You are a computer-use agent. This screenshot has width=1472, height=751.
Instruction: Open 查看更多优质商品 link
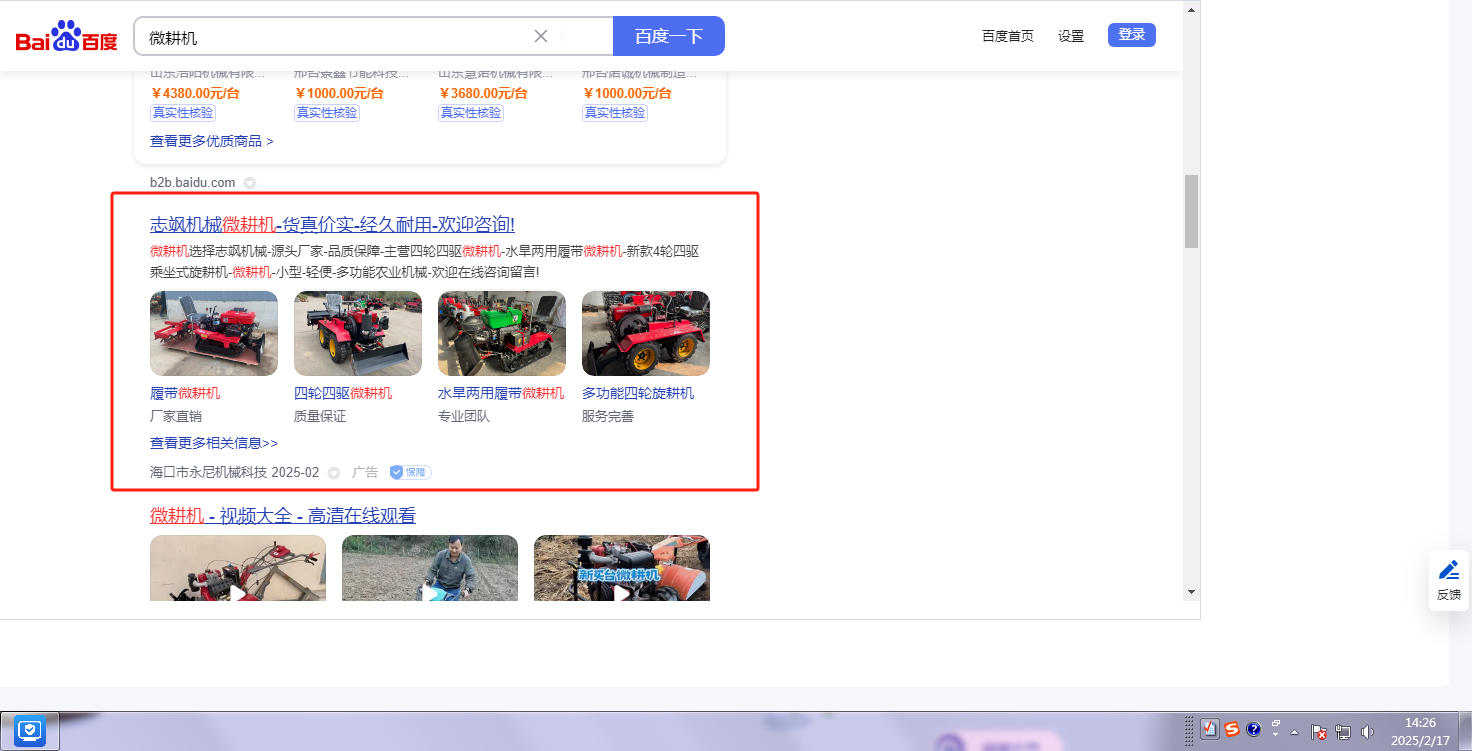[212, 141]
